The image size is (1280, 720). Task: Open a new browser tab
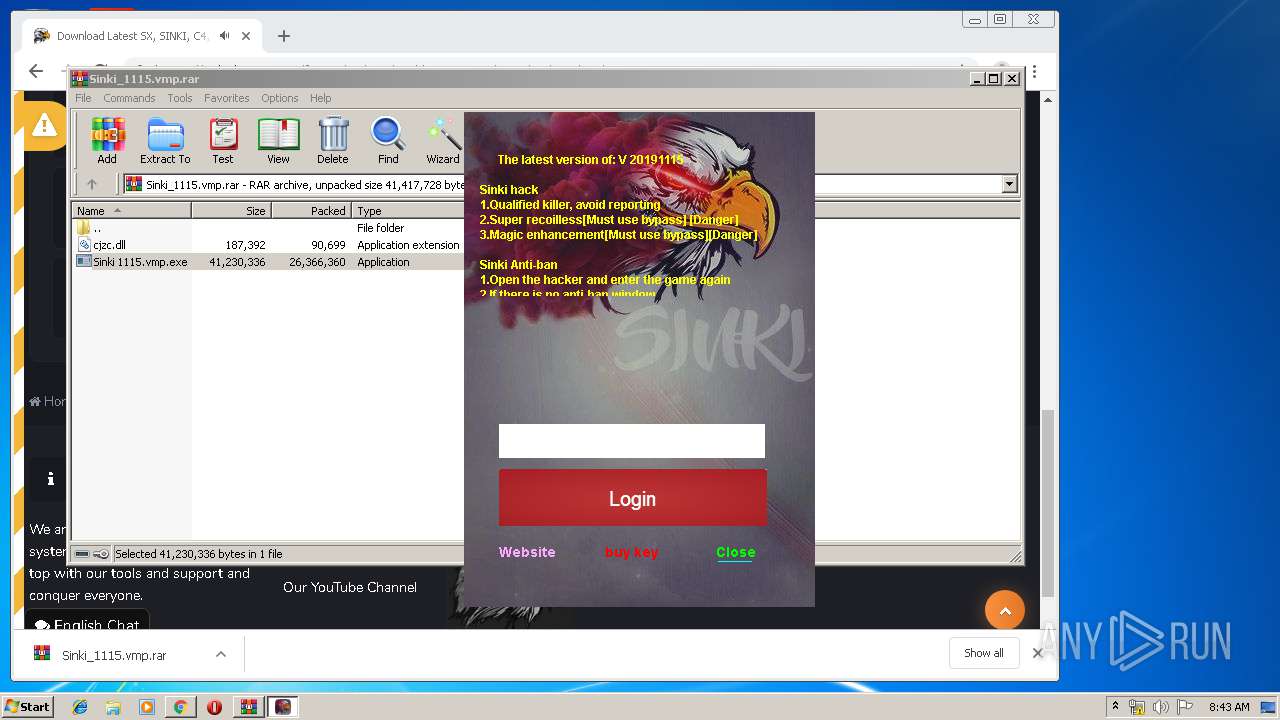coord(284,36)
